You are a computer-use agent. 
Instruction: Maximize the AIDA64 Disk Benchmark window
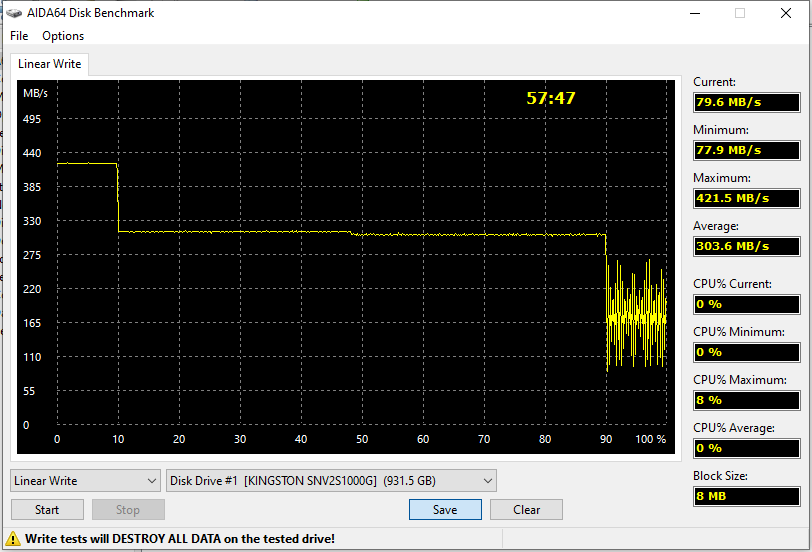(740, 13)
